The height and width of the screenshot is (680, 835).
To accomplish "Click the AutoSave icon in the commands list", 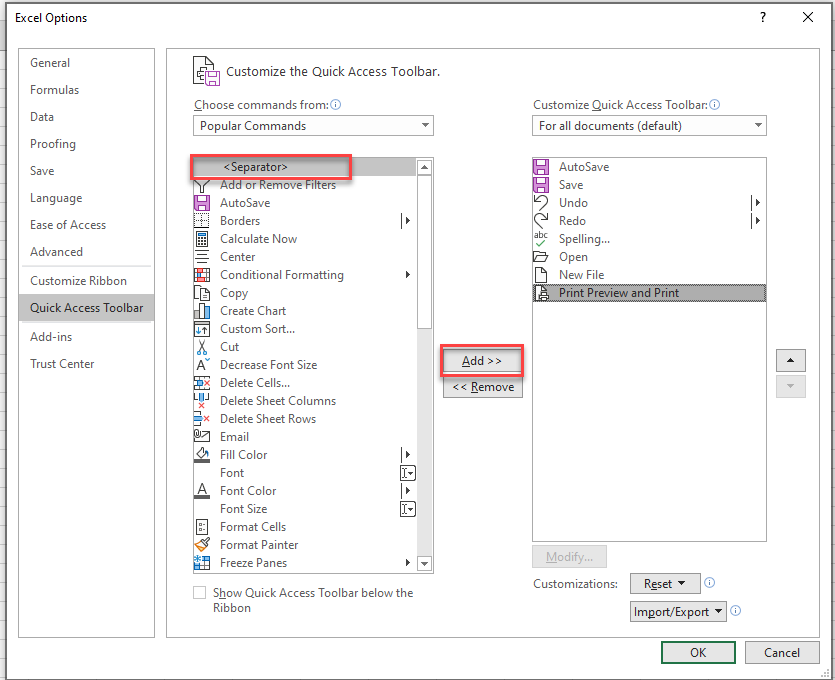I will point(202,203).
